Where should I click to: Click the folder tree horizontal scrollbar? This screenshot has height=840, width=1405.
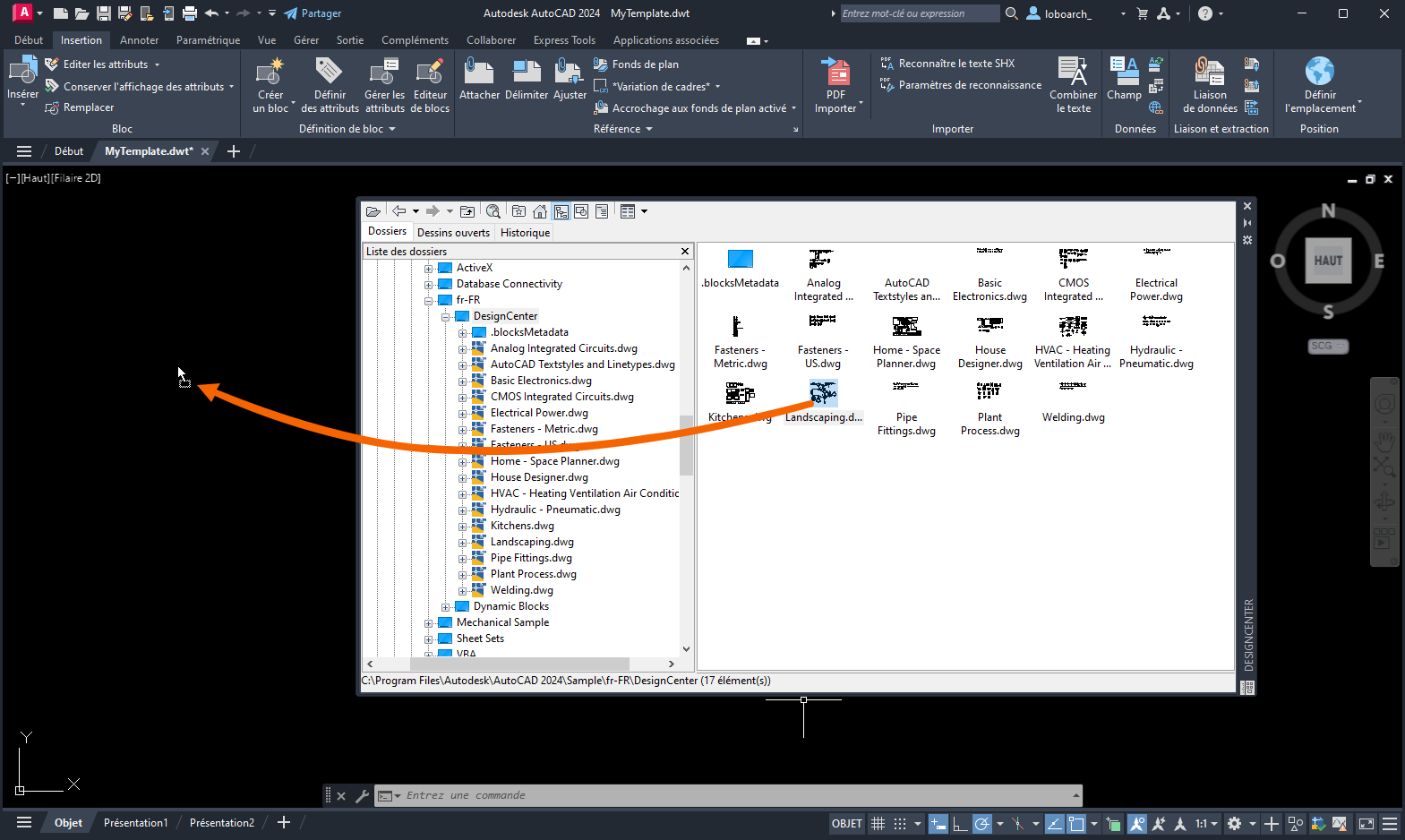point(520,664)
